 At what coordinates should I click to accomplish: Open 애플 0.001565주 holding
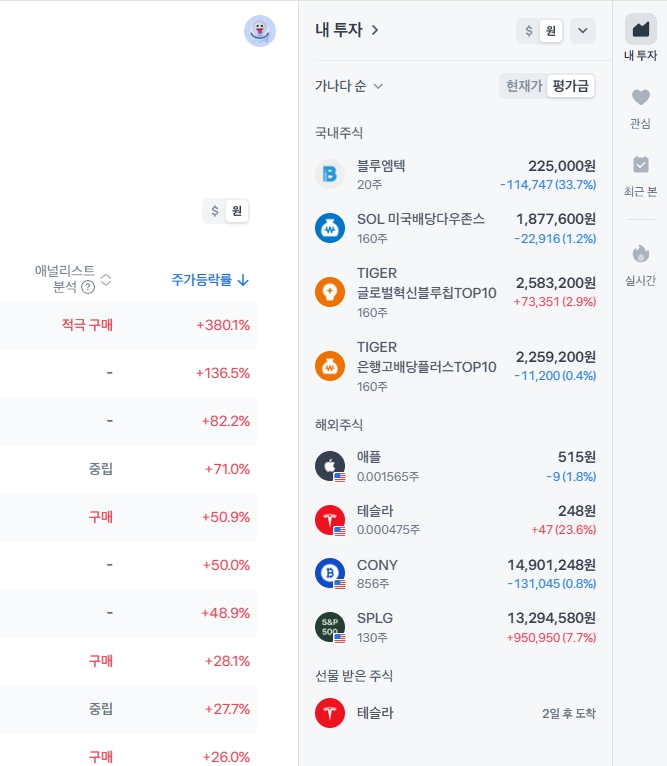click(x=455, y=466)
